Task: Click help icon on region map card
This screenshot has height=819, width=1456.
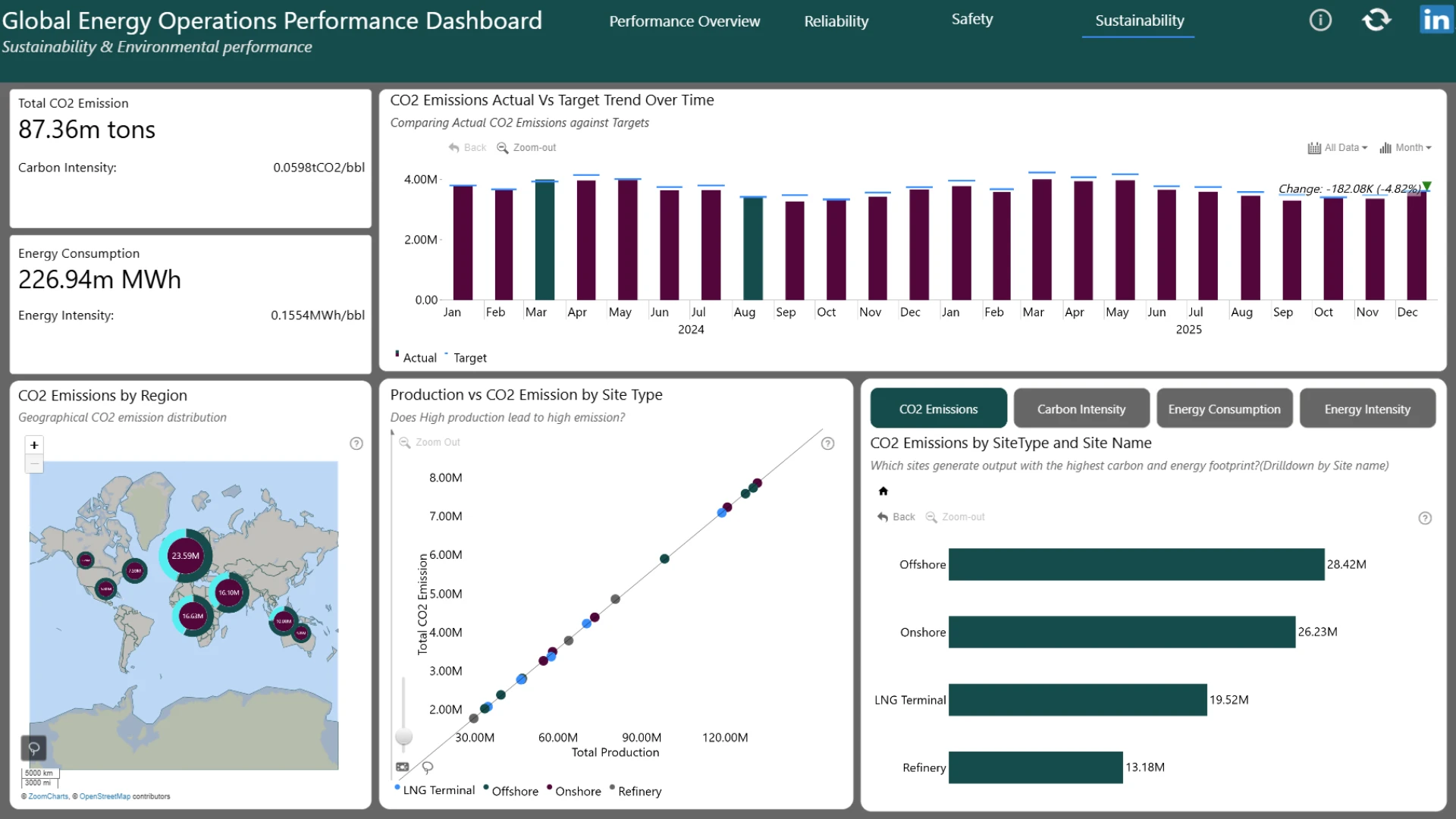Action: coord(356,444)
